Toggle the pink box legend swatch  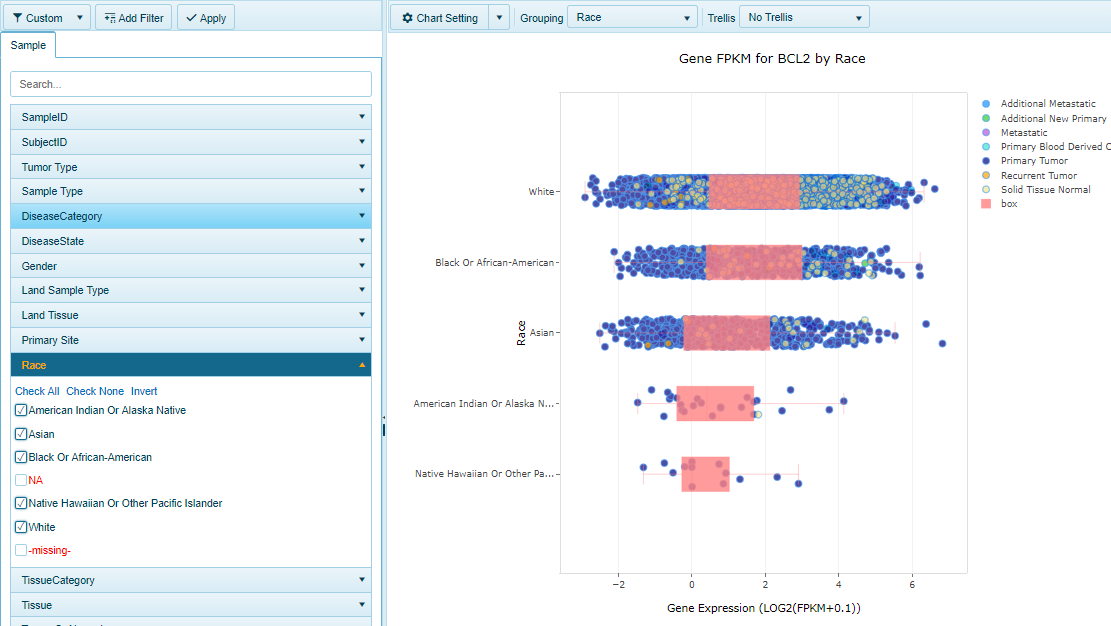(x=986, y=204)
